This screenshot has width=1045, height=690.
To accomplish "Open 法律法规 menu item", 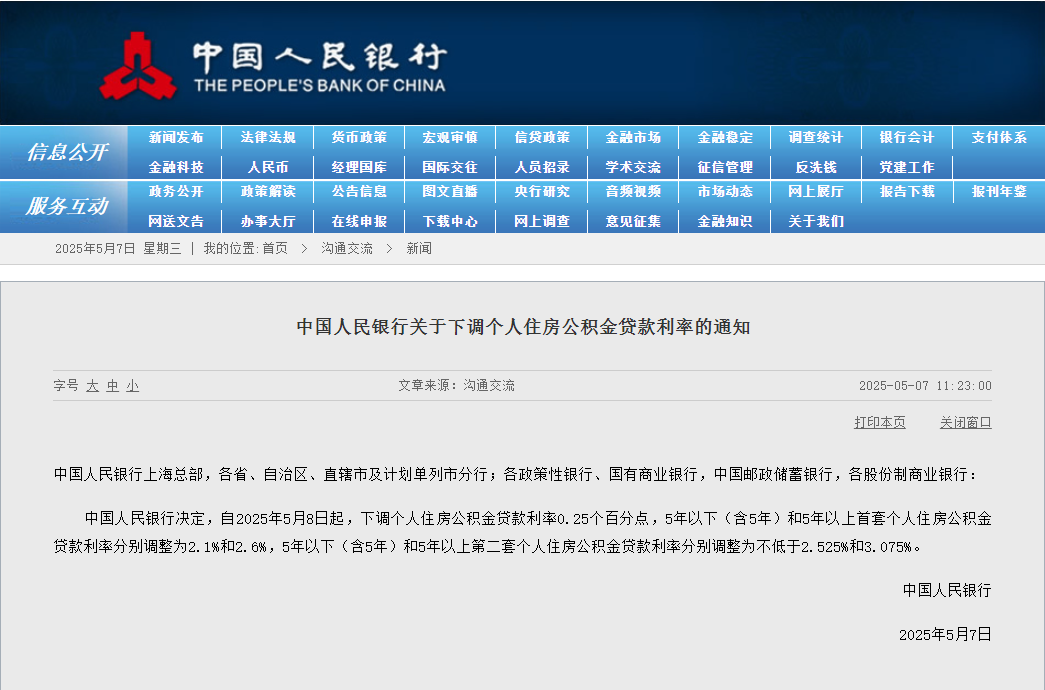I will coord(268,137).
